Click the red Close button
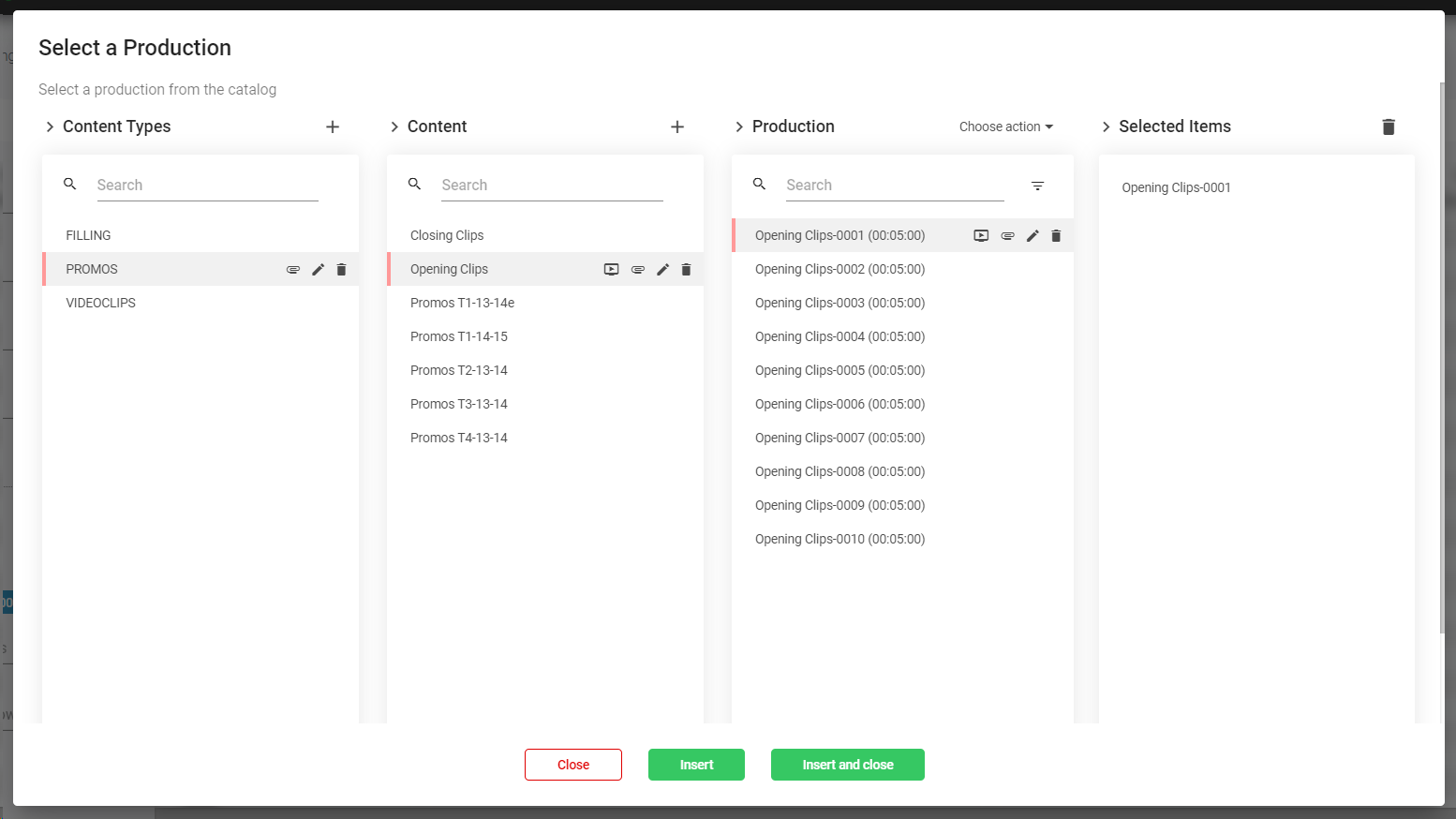The image size is (1456, 819). pos(572,765)
